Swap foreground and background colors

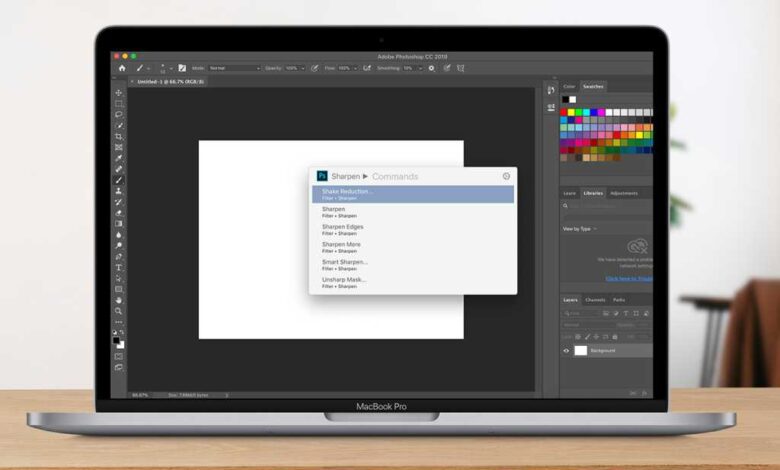tap(122, 332)
